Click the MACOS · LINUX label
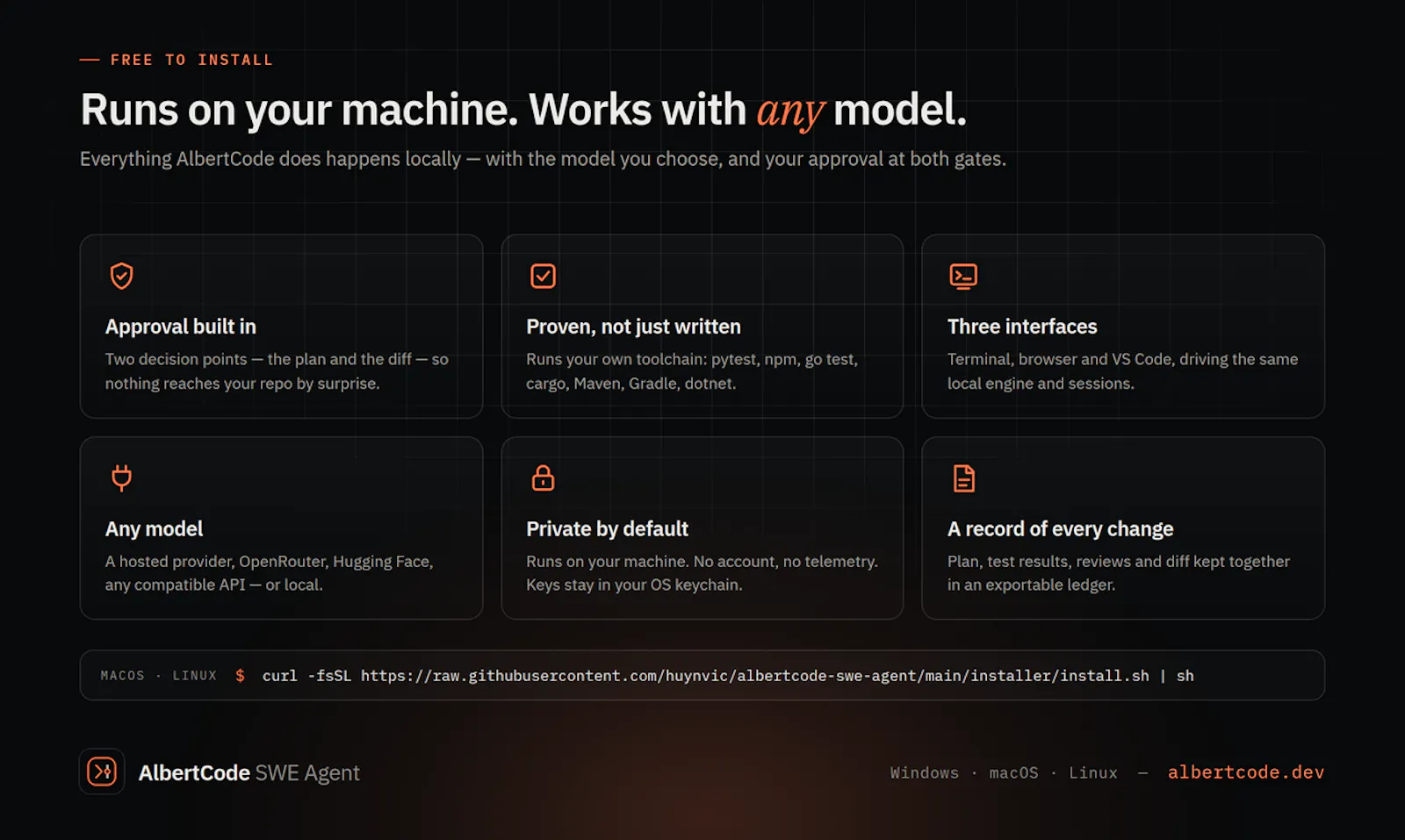 pos(158,676)
